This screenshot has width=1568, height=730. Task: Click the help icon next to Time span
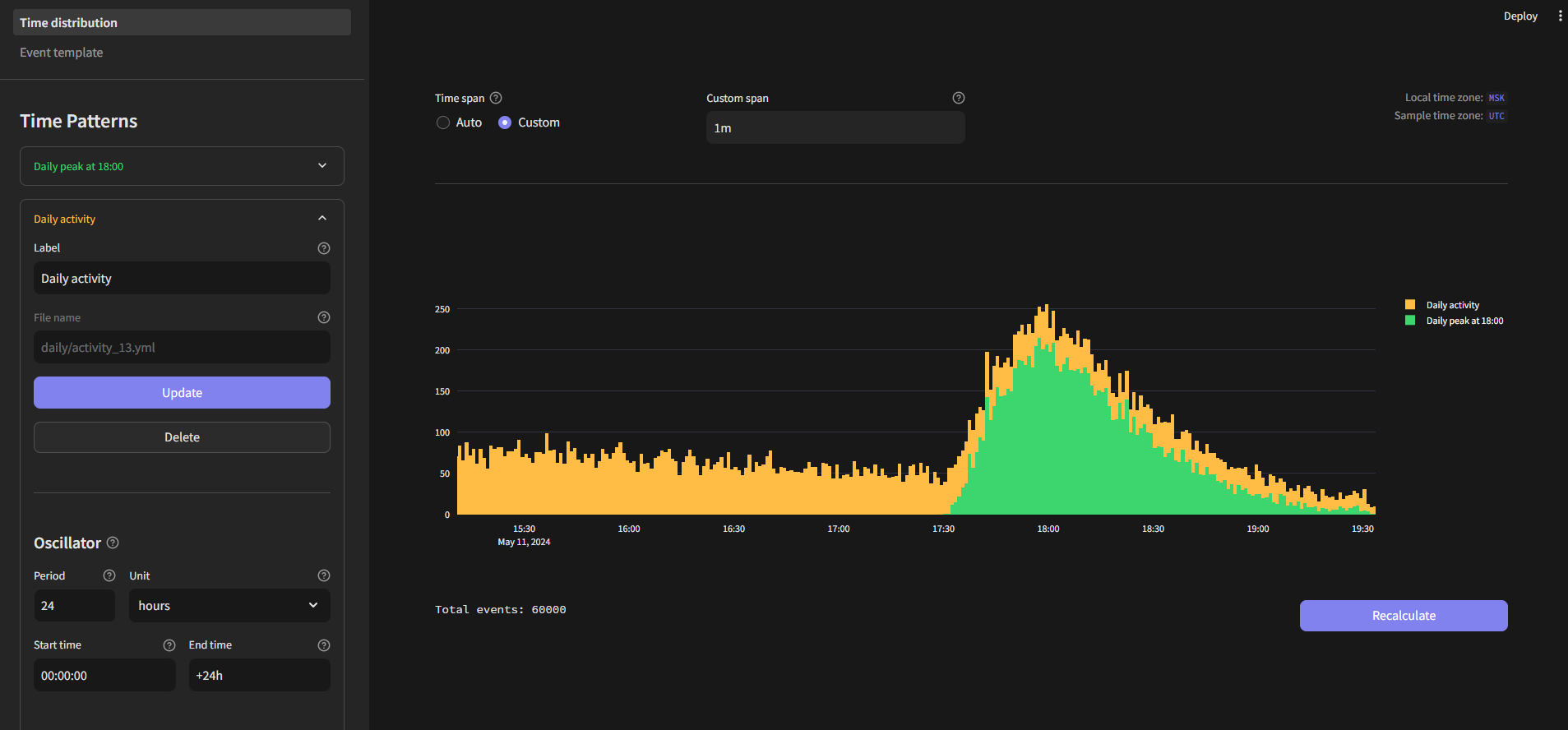pyautogui.click(x=496, y=98)
